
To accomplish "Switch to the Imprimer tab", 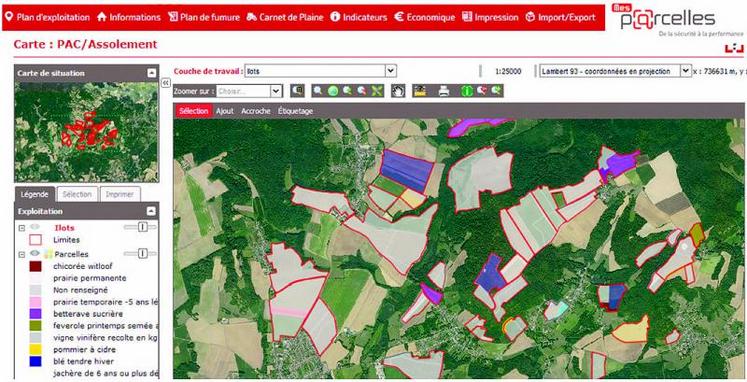I will click(120, 194).
